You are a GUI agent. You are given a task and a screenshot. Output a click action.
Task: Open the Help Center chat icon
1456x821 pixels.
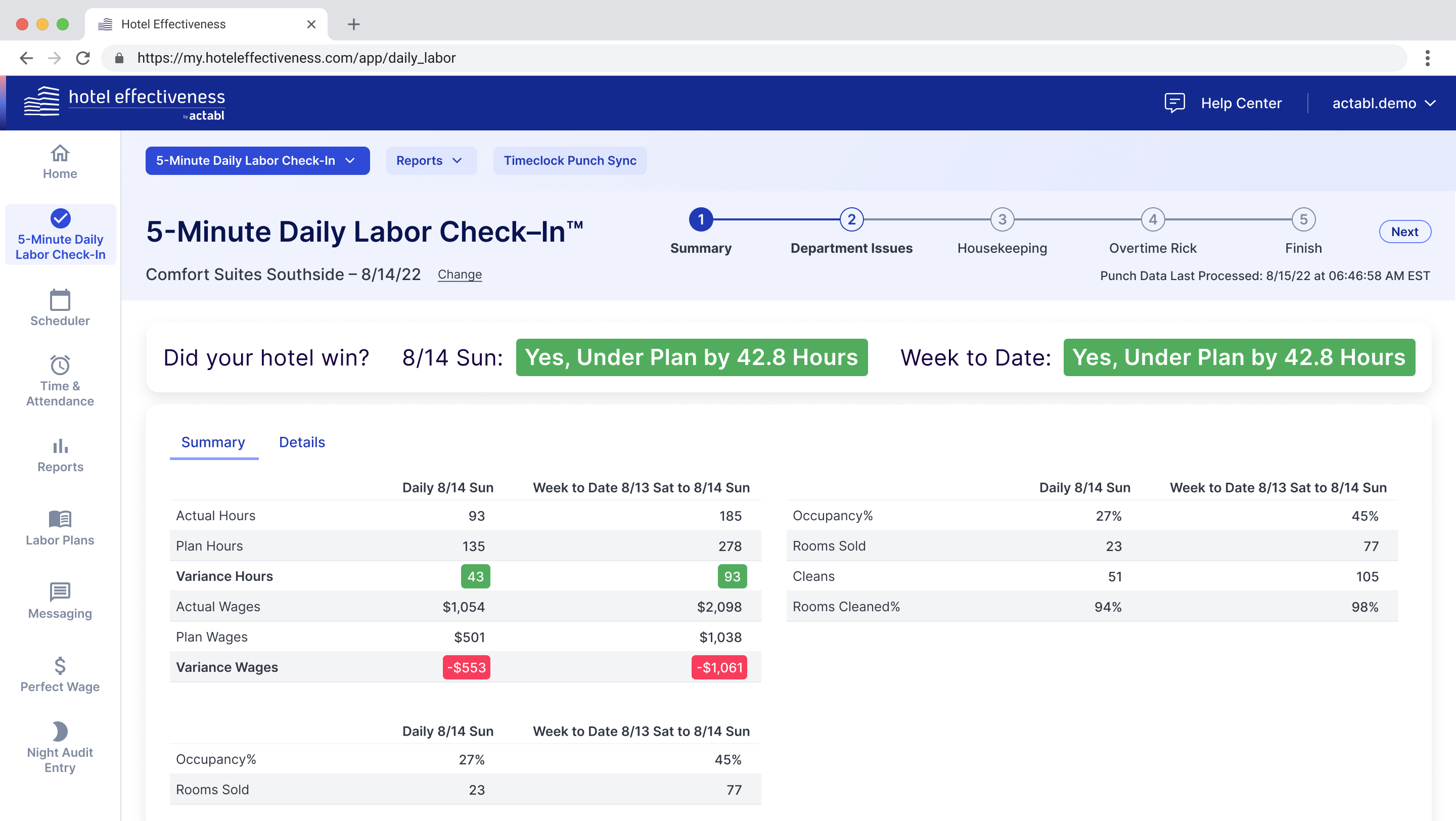point(1175,102)
